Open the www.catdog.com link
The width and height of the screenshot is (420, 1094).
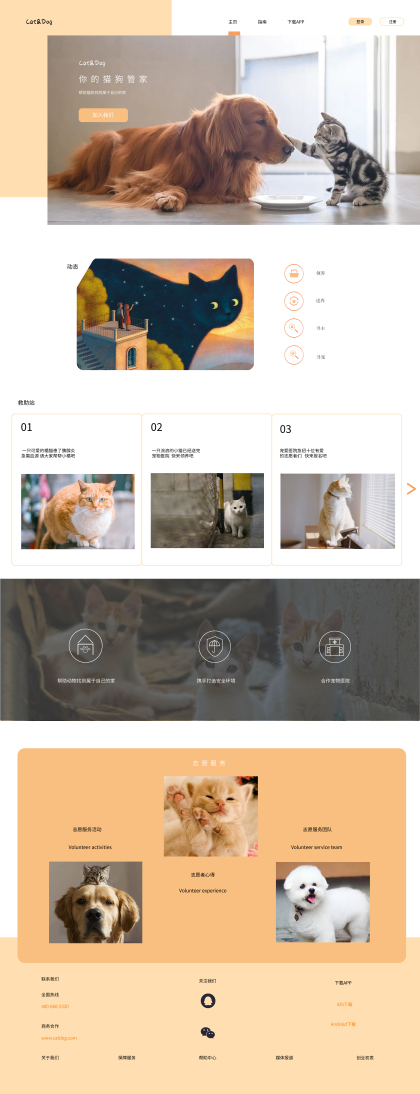tap(59, 1038)
